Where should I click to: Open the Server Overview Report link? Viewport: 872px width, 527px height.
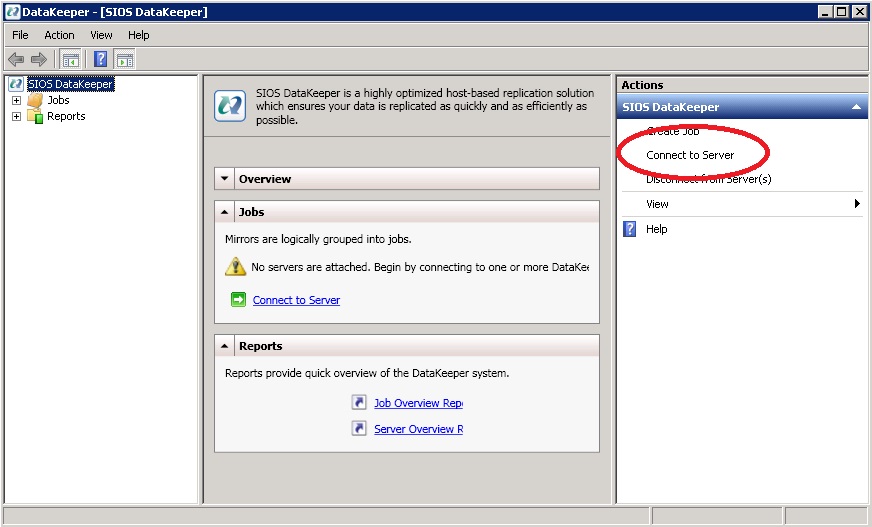(418, 429)
